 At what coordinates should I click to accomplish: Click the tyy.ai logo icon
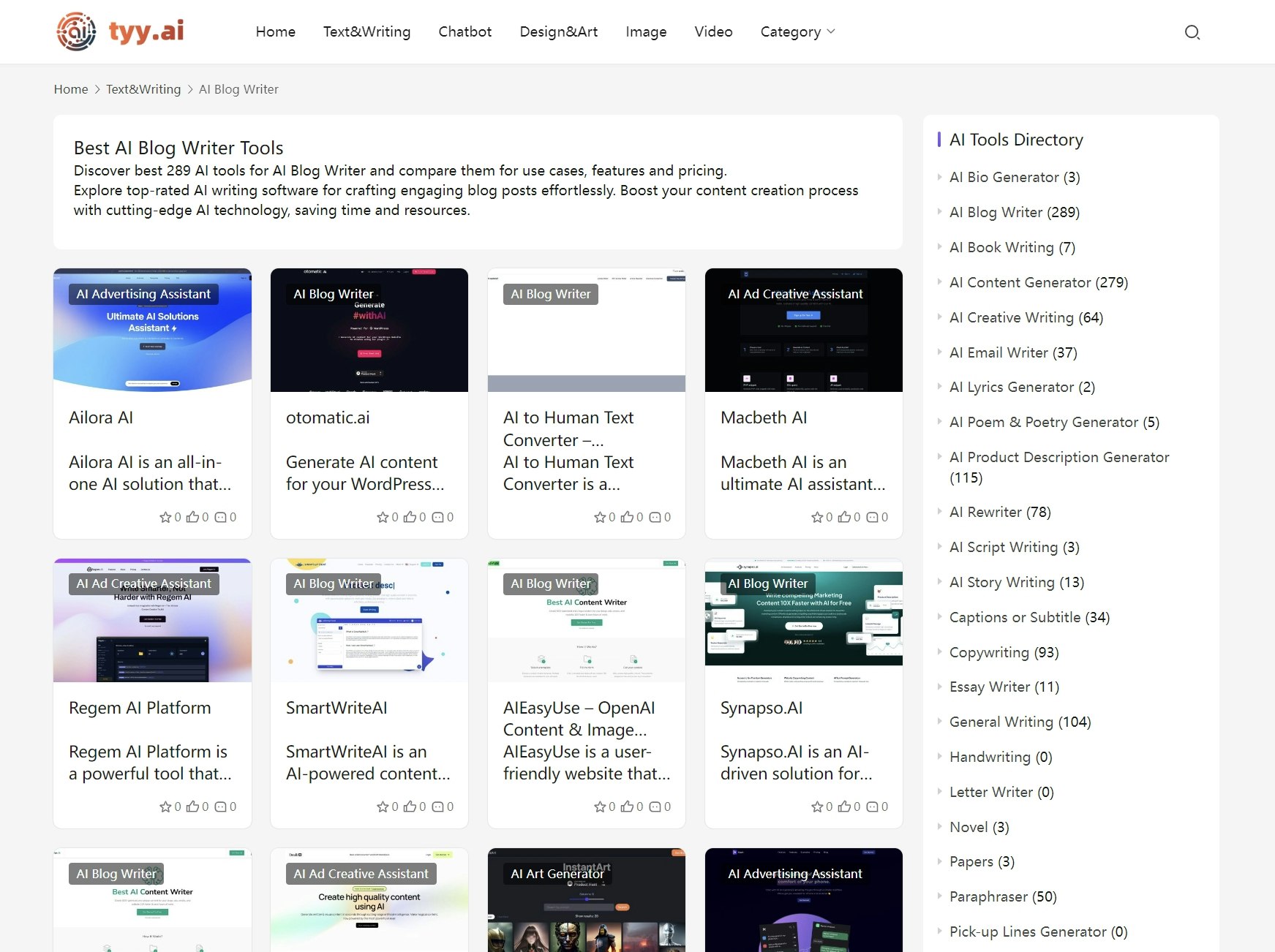76,31
